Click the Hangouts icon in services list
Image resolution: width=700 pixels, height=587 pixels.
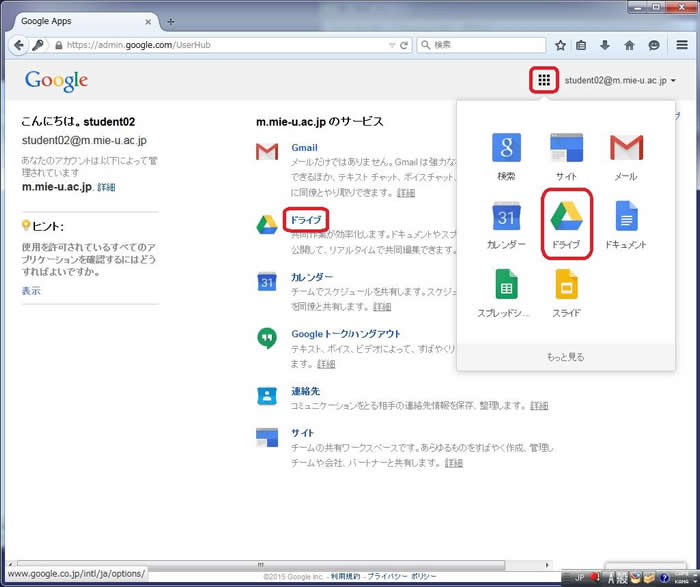[x=267, y=339]
